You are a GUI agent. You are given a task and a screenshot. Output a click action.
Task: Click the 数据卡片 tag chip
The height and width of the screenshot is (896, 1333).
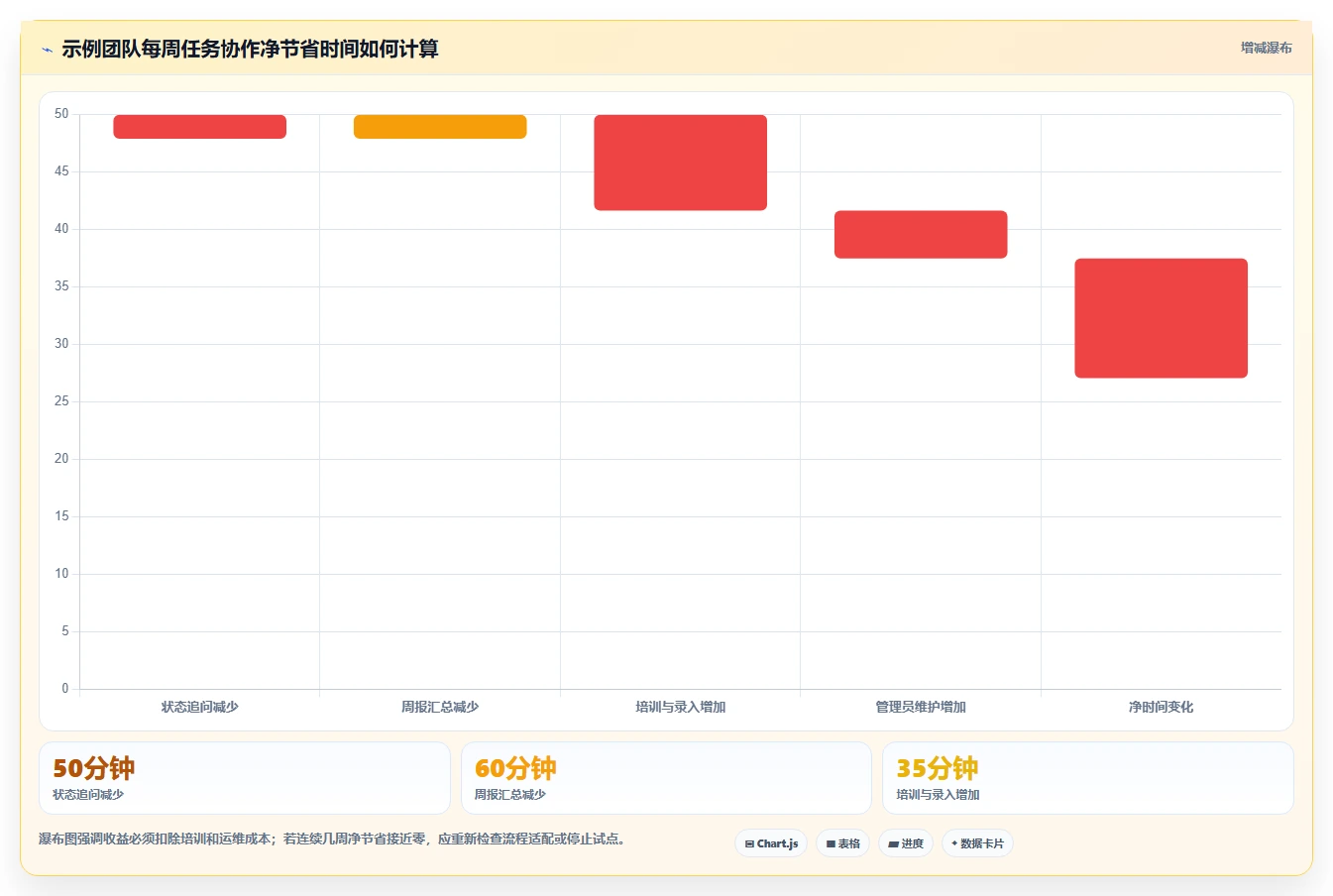pyautogui.click(x=977, y=843)
